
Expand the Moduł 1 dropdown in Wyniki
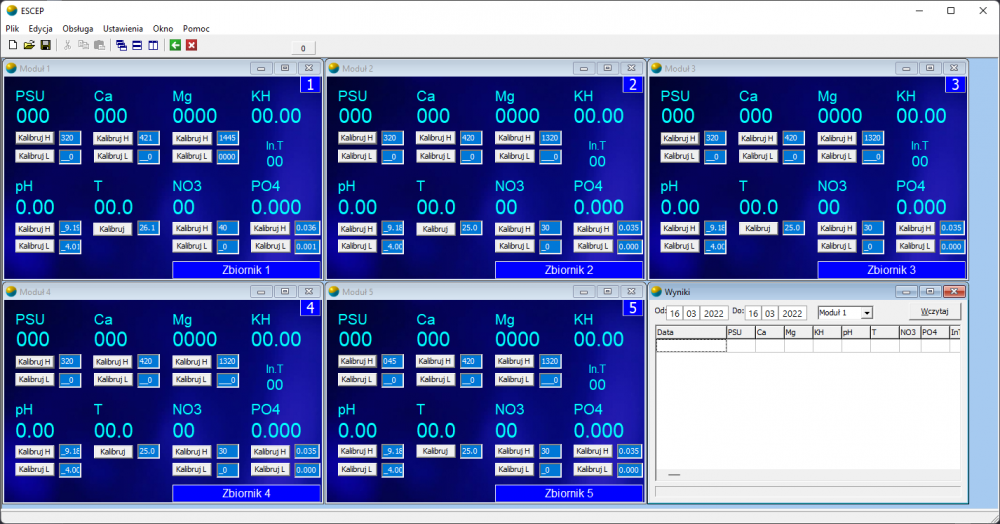point(866,313)
